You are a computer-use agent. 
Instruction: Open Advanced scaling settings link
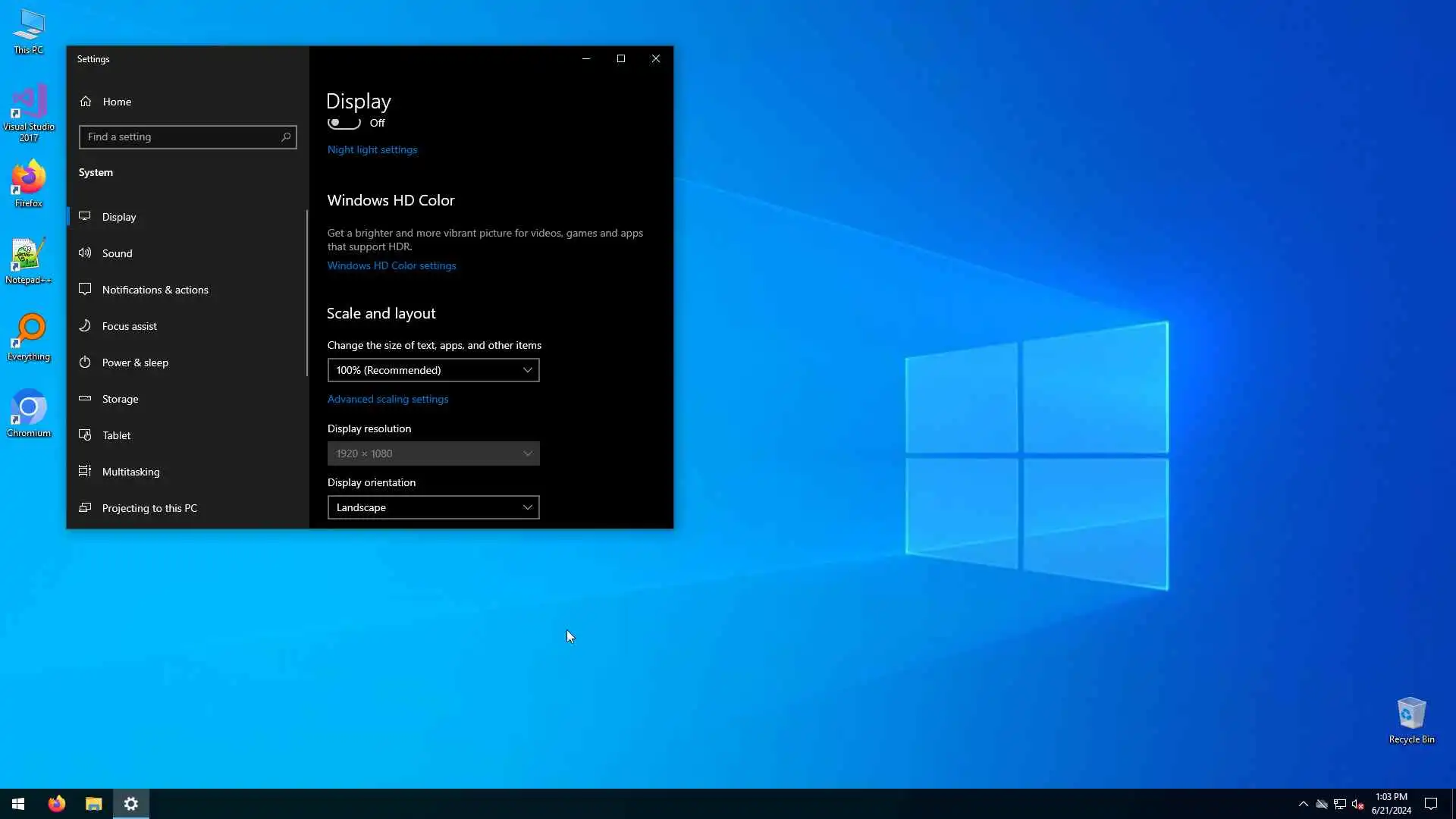coord(388,399)
